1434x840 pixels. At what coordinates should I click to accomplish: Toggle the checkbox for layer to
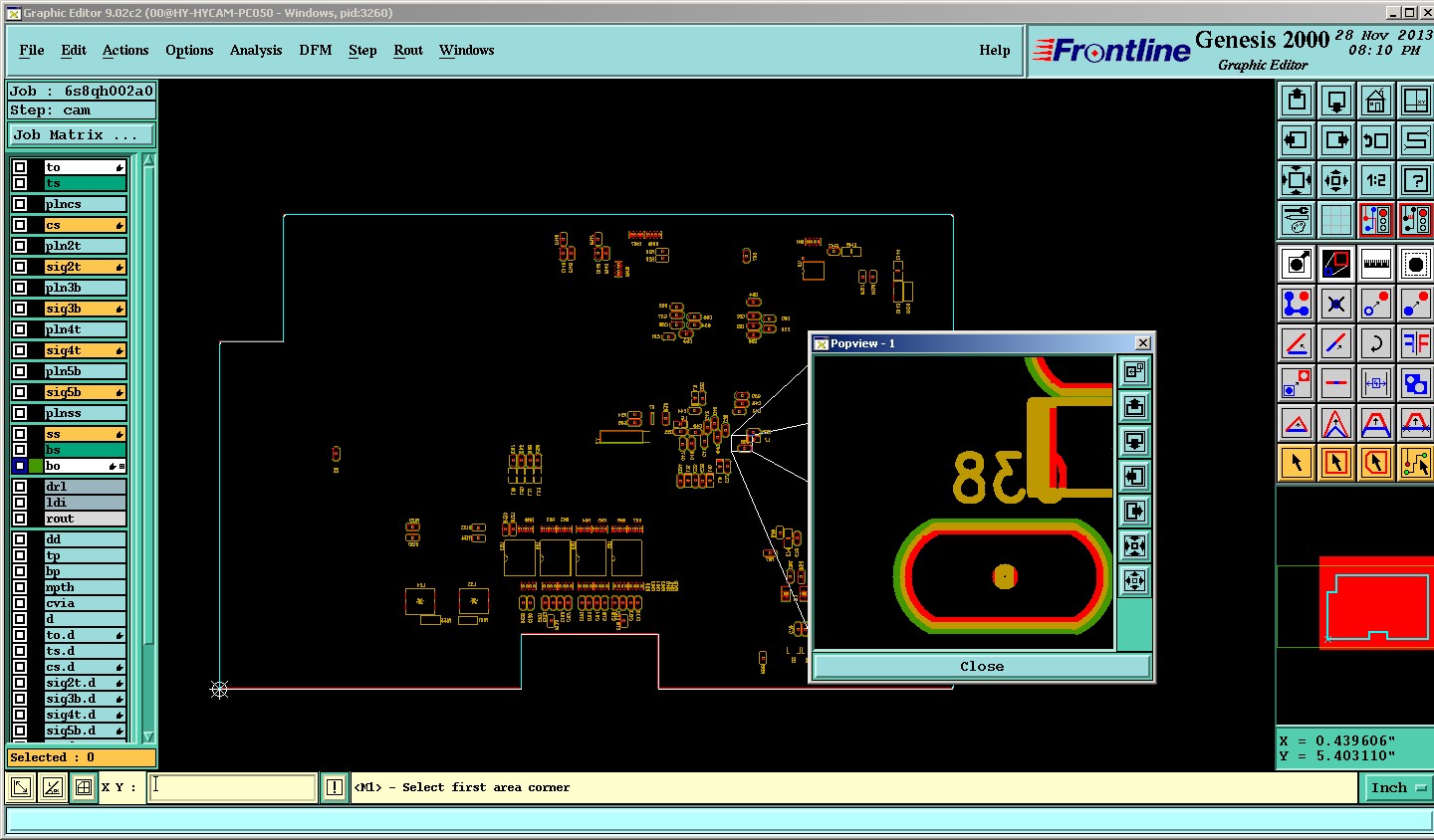pos(20,167)
